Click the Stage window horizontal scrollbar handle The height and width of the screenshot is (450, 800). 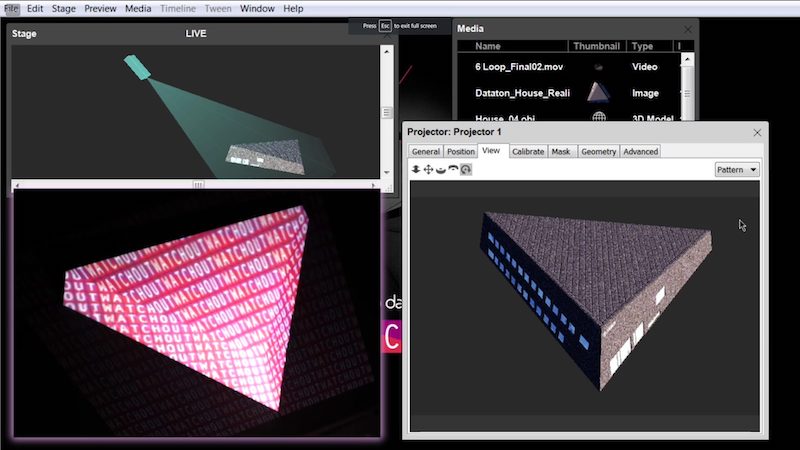click(x=198, y=185)
